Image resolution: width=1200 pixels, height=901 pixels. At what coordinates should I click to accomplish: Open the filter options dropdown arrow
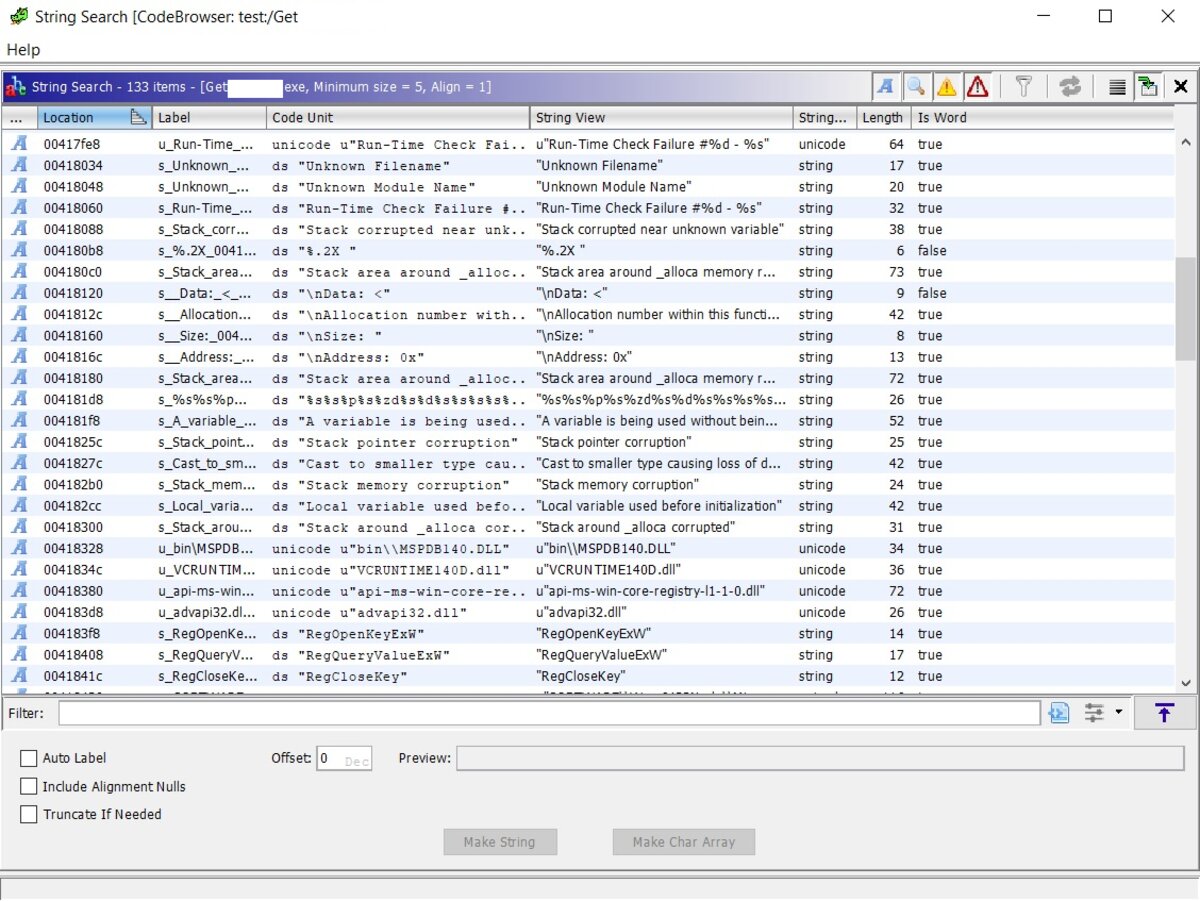coord(1118,713)
